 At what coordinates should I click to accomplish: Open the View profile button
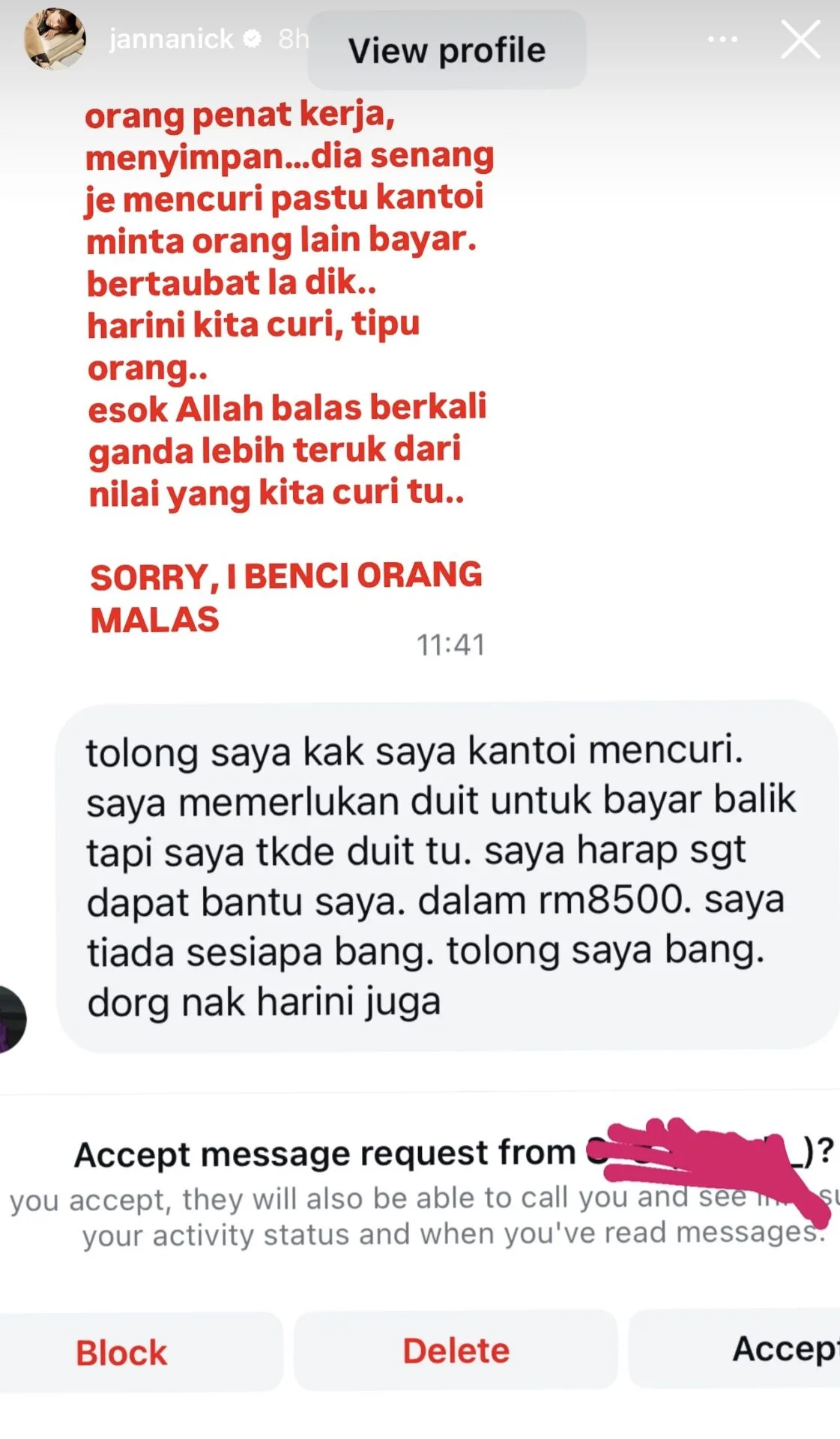coord(447,50)
